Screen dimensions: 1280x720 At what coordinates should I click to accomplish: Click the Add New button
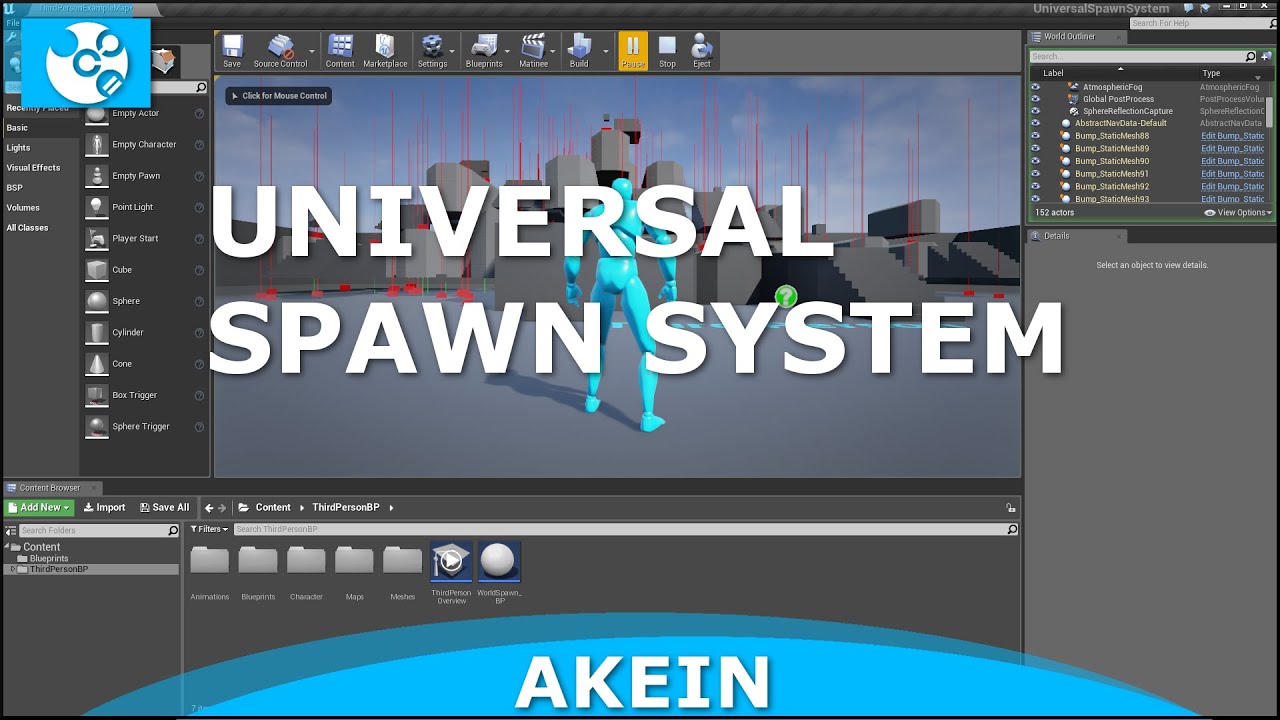click(39, 508)
